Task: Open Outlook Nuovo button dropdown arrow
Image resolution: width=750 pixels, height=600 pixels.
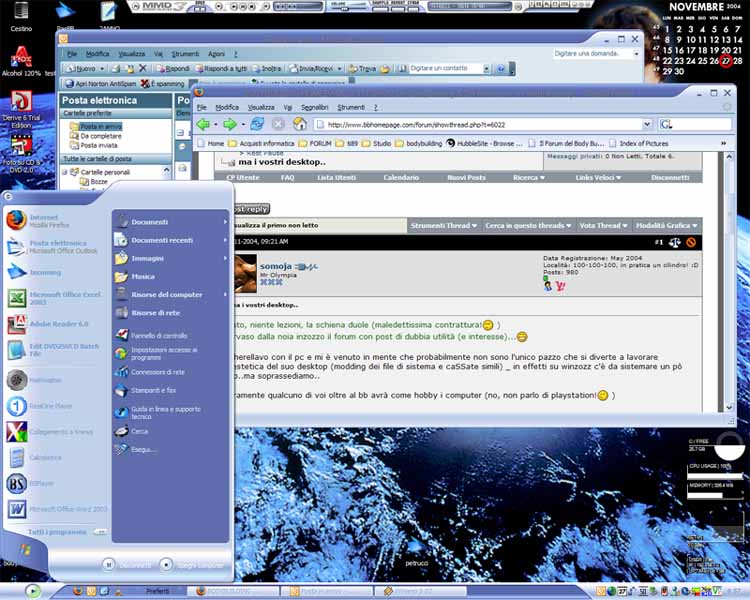Action: click(x=102, y=69)
